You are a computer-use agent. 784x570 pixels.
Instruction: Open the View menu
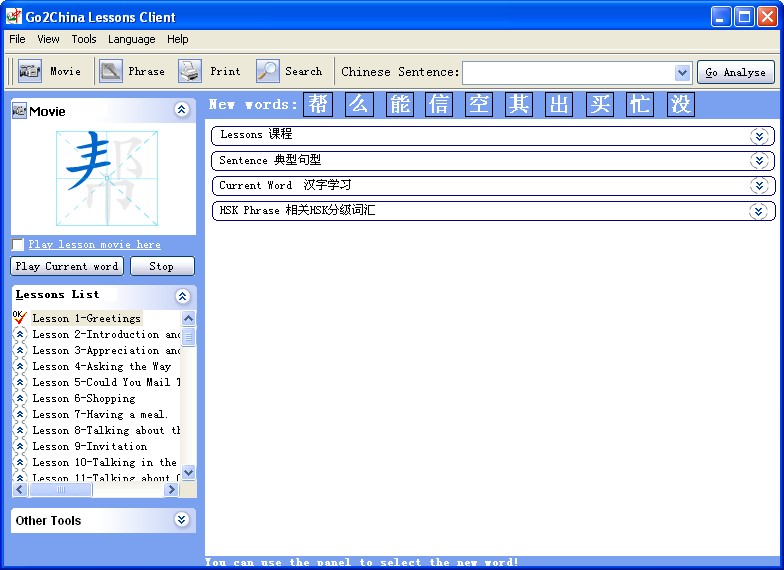pyautogui.click(x=48, y=39)
